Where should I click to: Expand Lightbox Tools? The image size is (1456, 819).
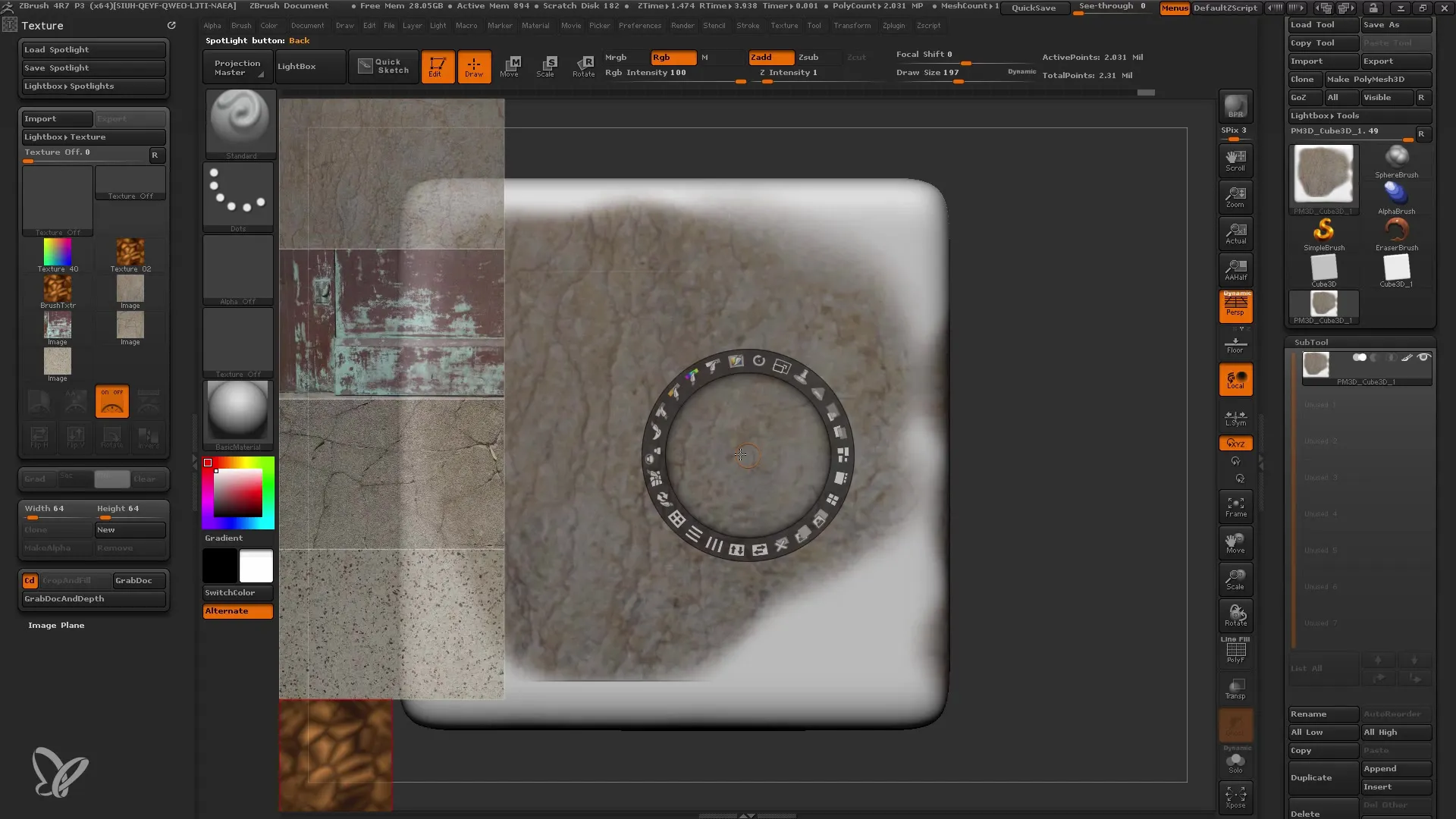pyautogui.click(x=1360, y=115)
